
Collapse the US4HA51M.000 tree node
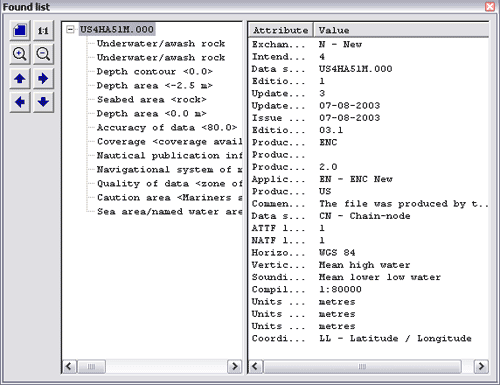pos(70,29)
